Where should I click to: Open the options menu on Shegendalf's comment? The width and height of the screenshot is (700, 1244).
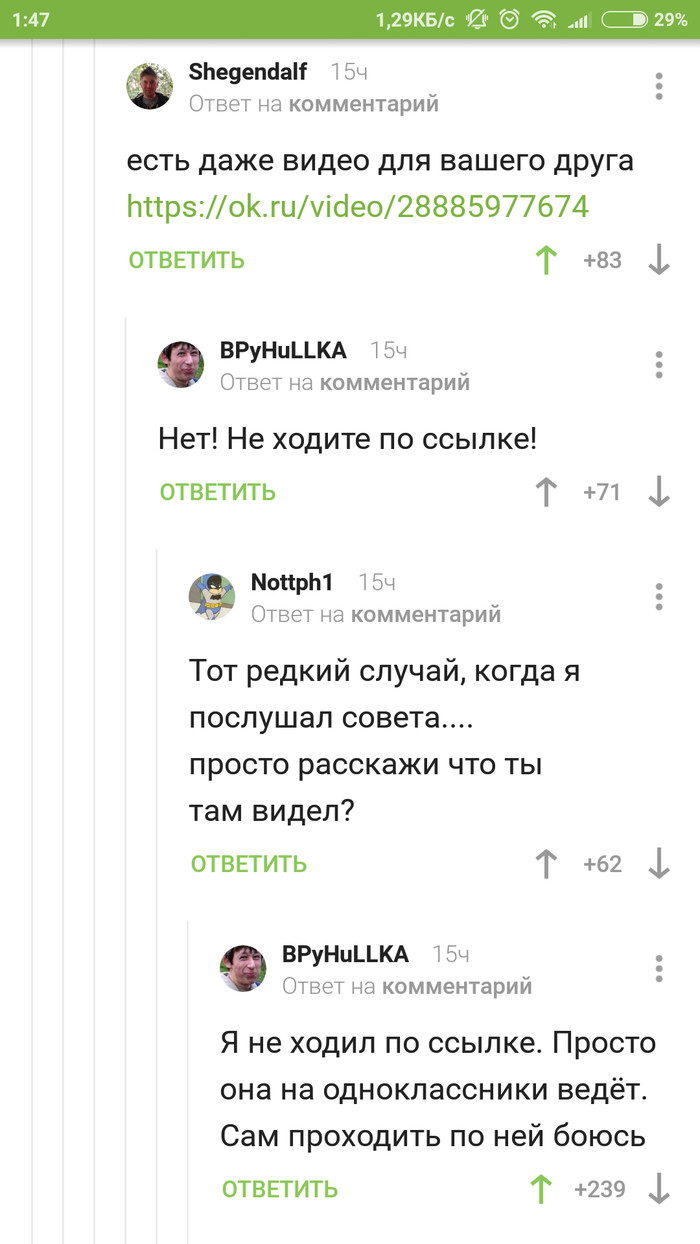[x=658, y=86]
